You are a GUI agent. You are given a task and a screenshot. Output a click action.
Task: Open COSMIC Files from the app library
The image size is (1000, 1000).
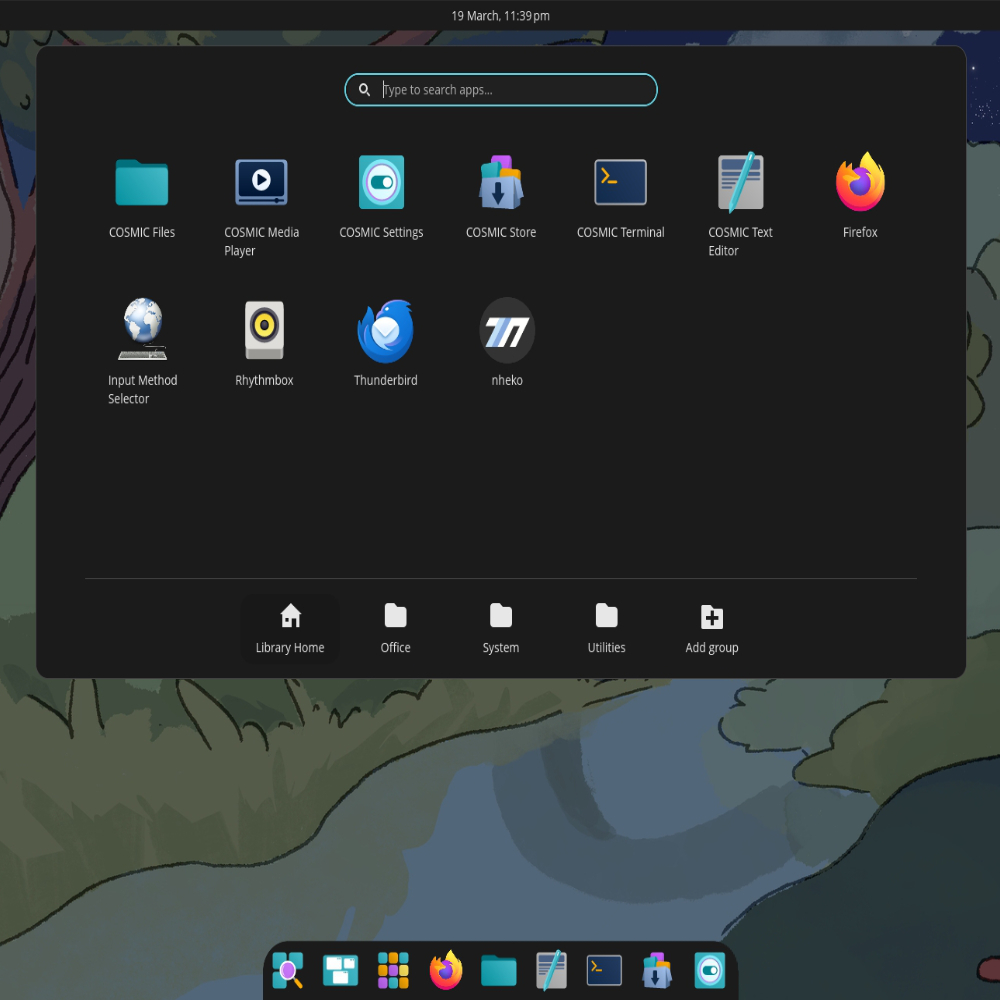tap(142, 198)
